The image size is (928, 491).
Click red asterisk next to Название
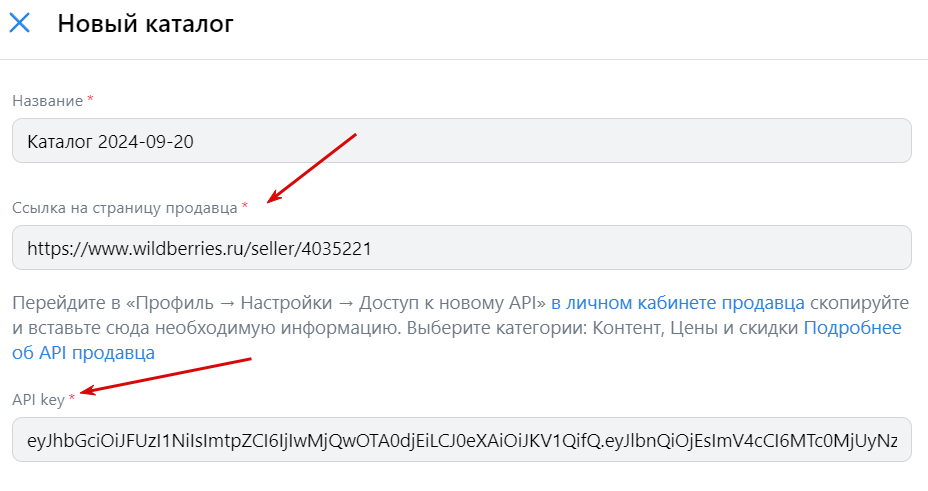tap(91, 100)
